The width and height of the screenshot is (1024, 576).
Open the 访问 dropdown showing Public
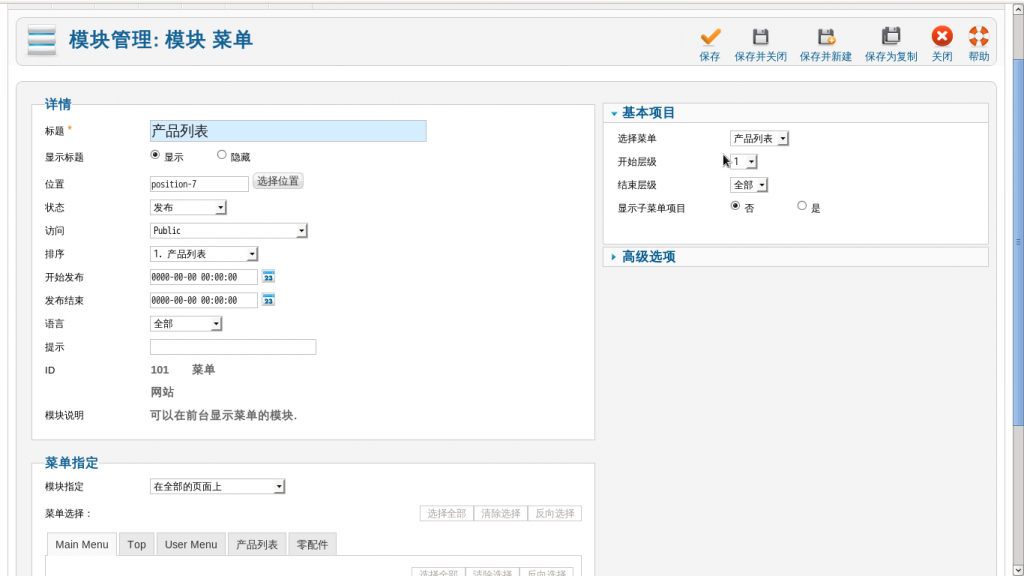pyautogui.click(x=228, y=231)
